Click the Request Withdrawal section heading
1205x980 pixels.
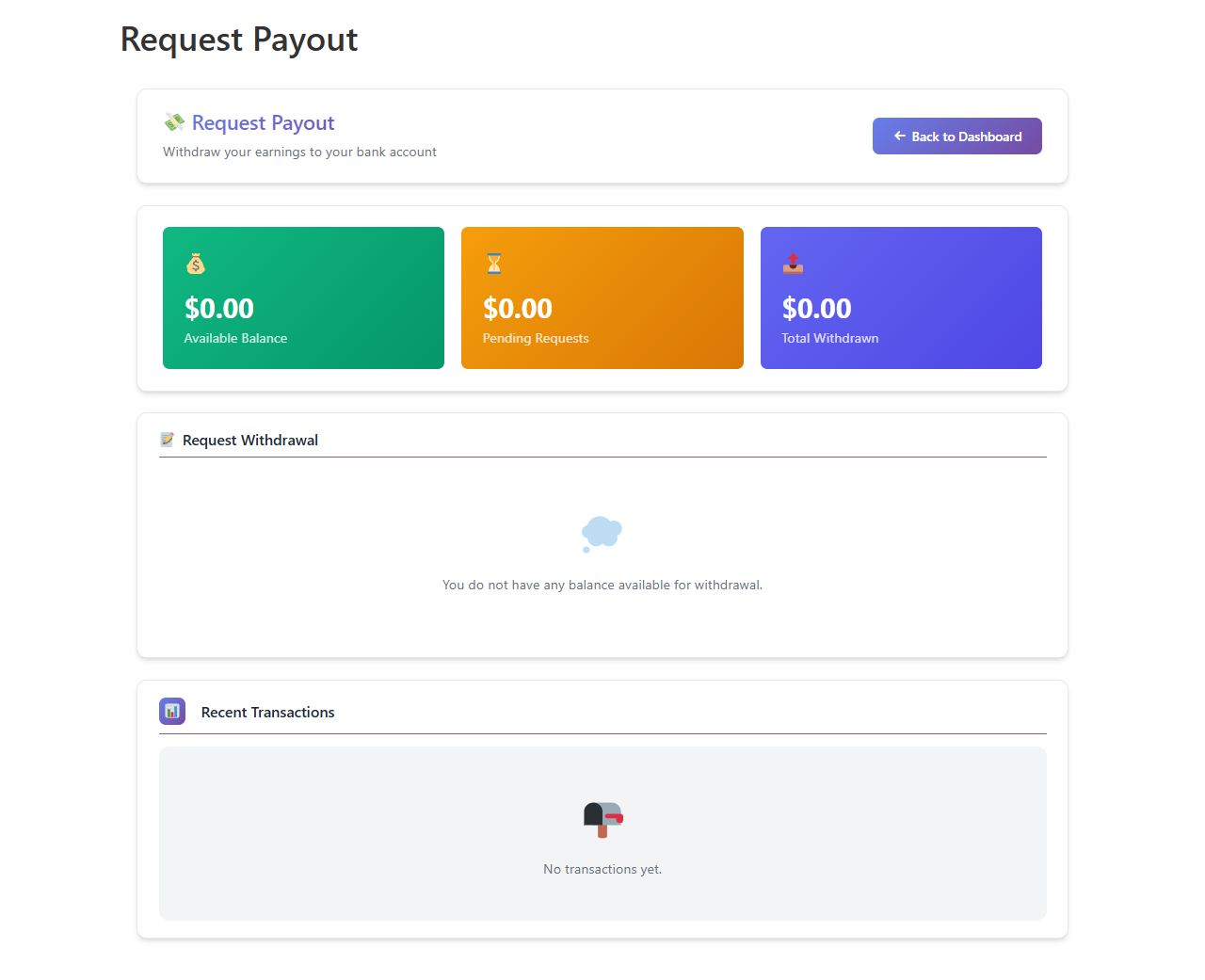coord(250,441)
